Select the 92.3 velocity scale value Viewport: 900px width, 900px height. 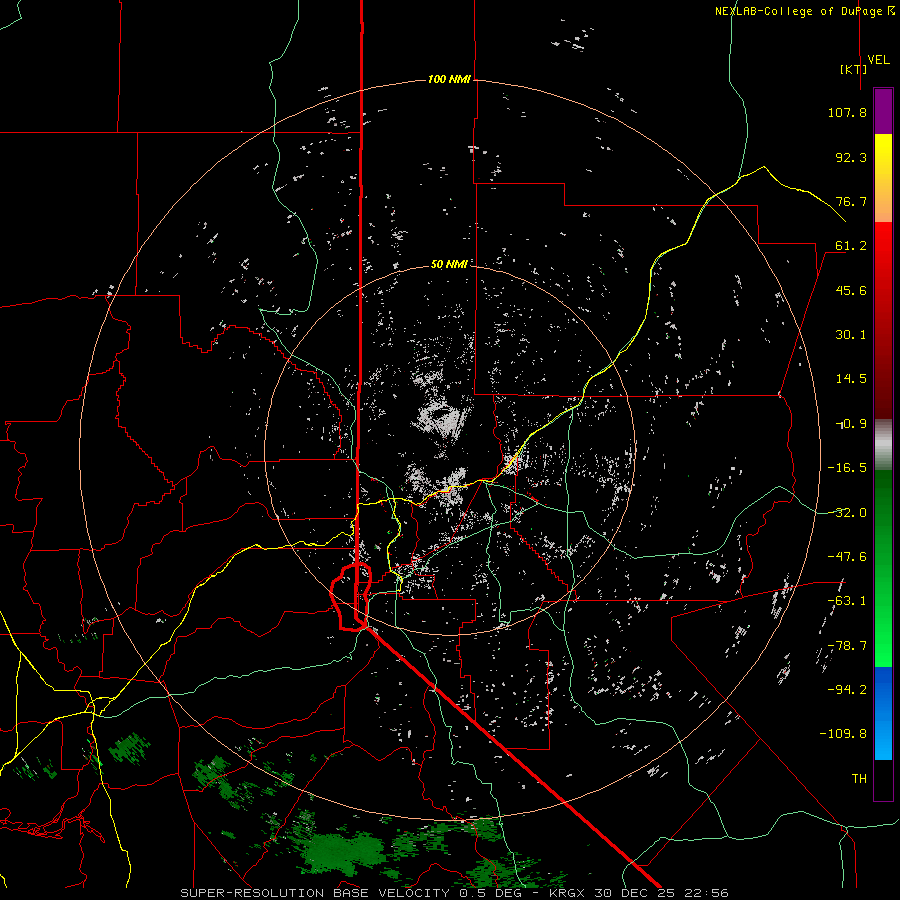(x=851, y=157)
